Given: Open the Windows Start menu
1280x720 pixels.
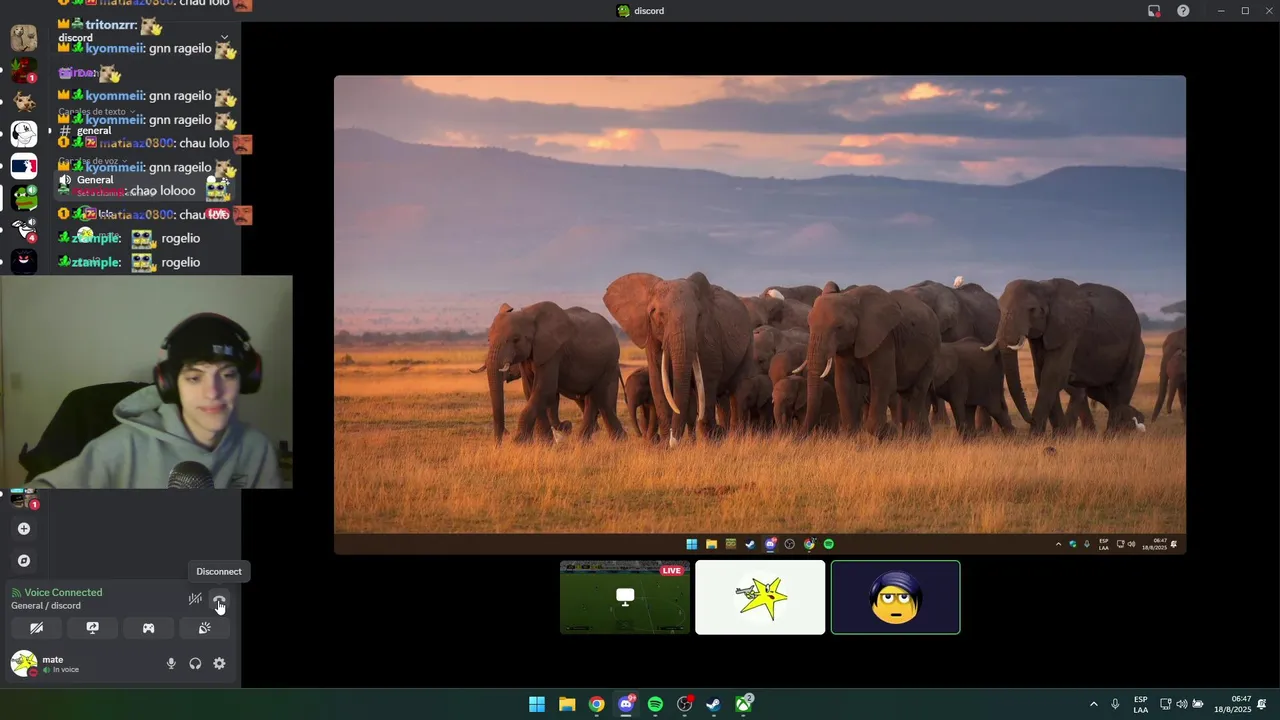Looking at the screenshot, I should (x=537, y=704).
